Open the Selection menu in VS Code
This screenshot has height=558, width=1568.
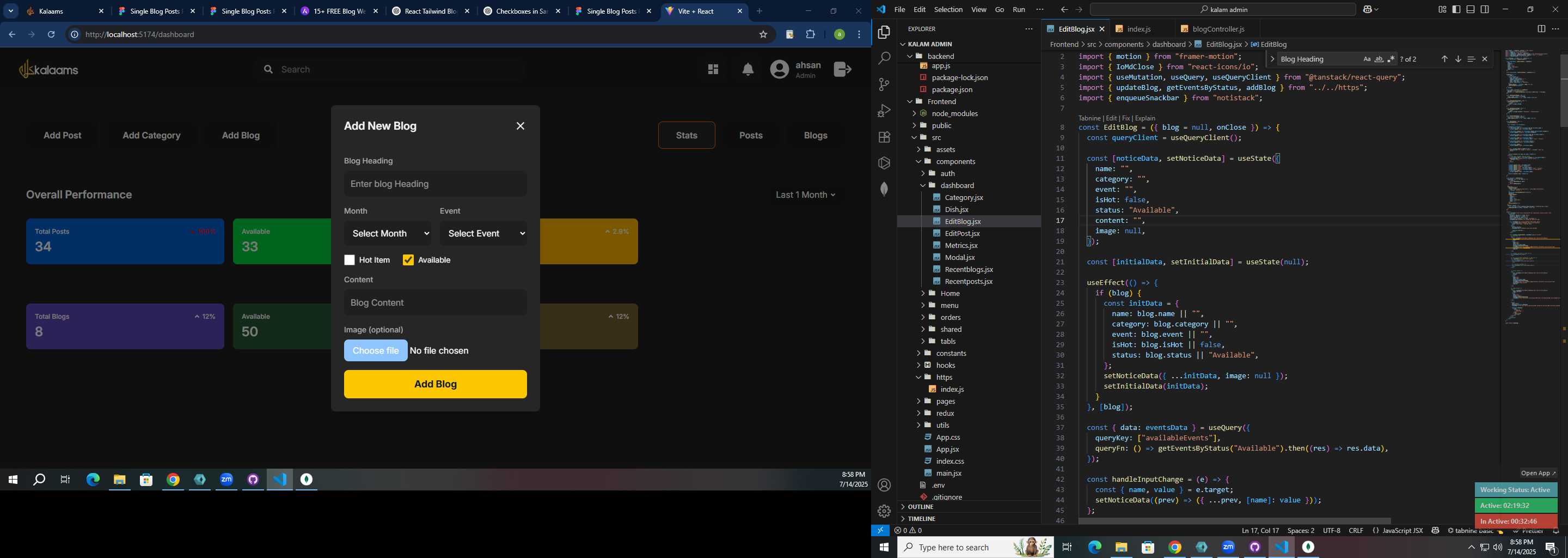(x=948, y=10)
